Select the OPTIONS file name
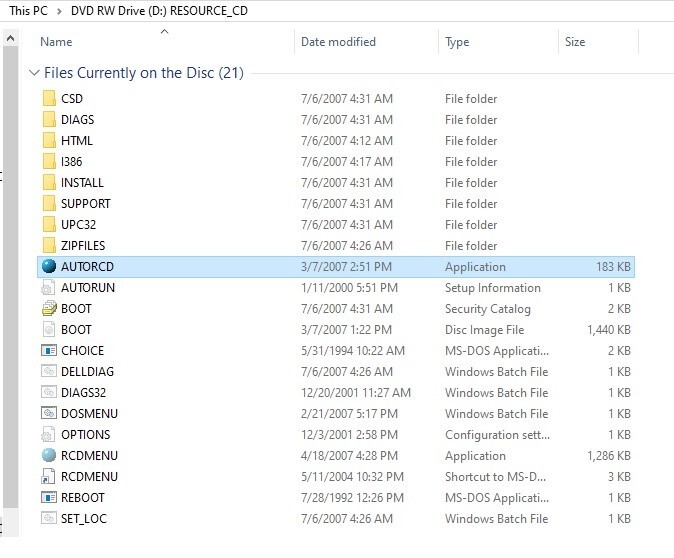Image resolution: width=674 pixels, height=558 pixels. 86,435
